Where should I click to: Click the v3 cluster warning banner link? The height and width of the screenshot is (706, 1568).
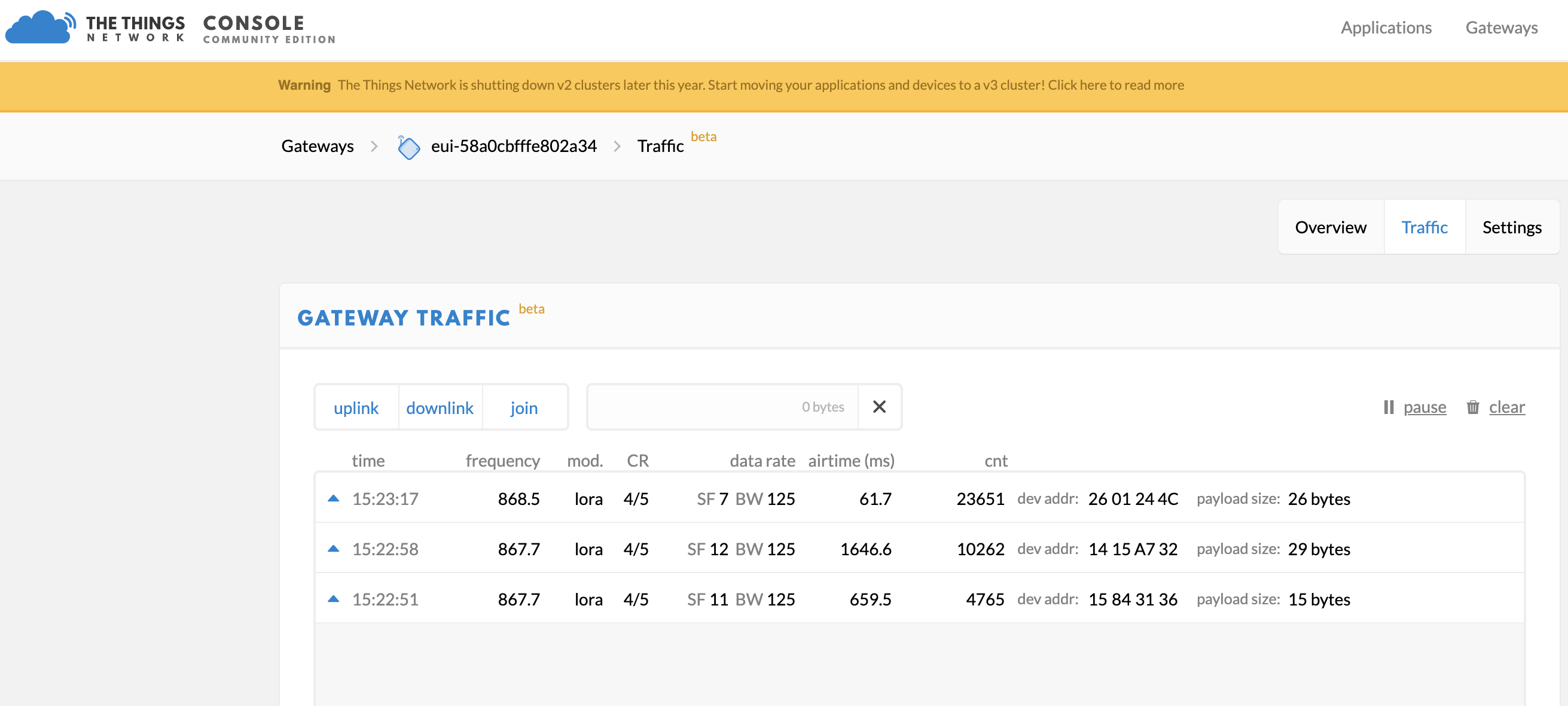1115,86
